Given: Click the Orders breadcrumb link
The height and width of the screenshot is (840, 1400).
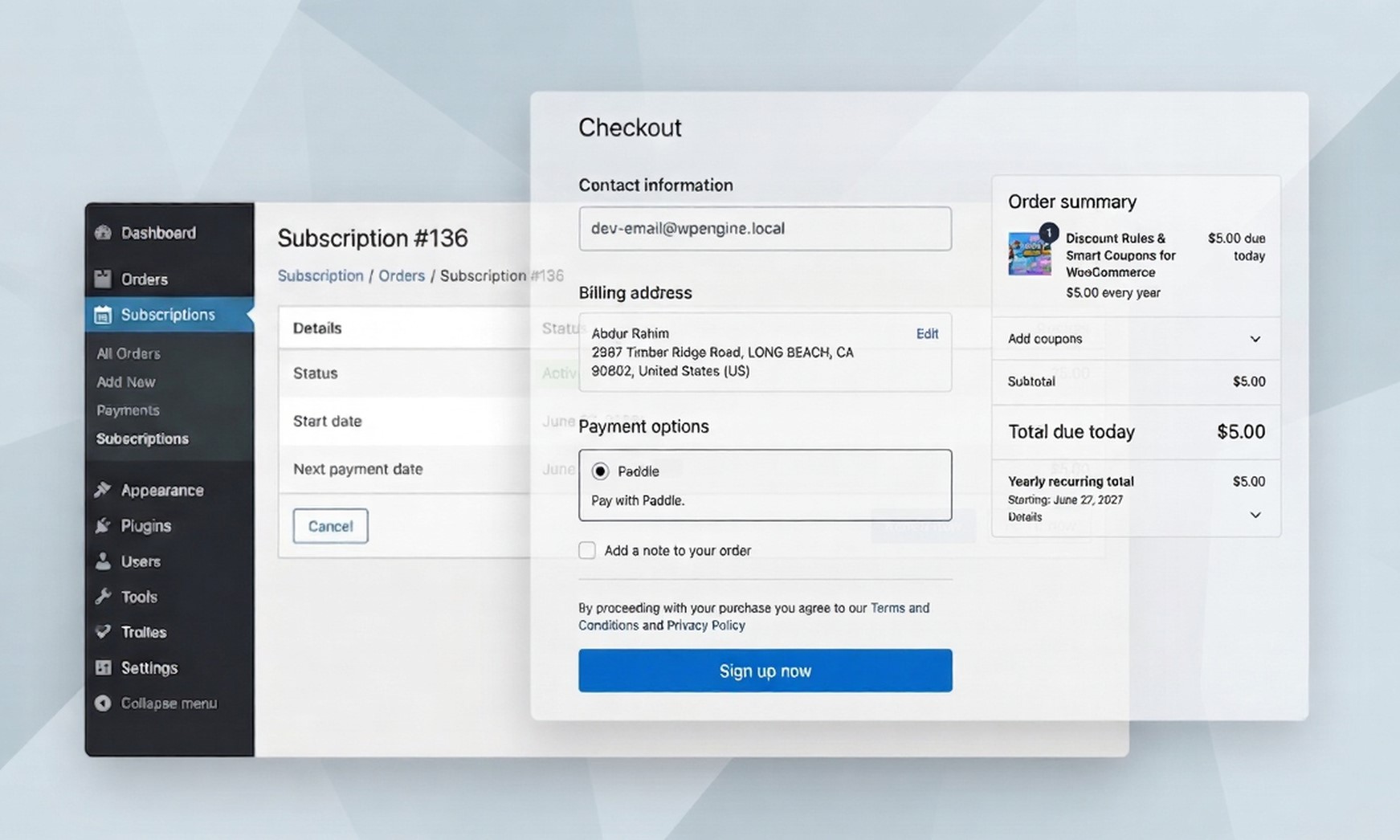Looking at the screenshot, I should pyautogui.click(x=402, y=275).
